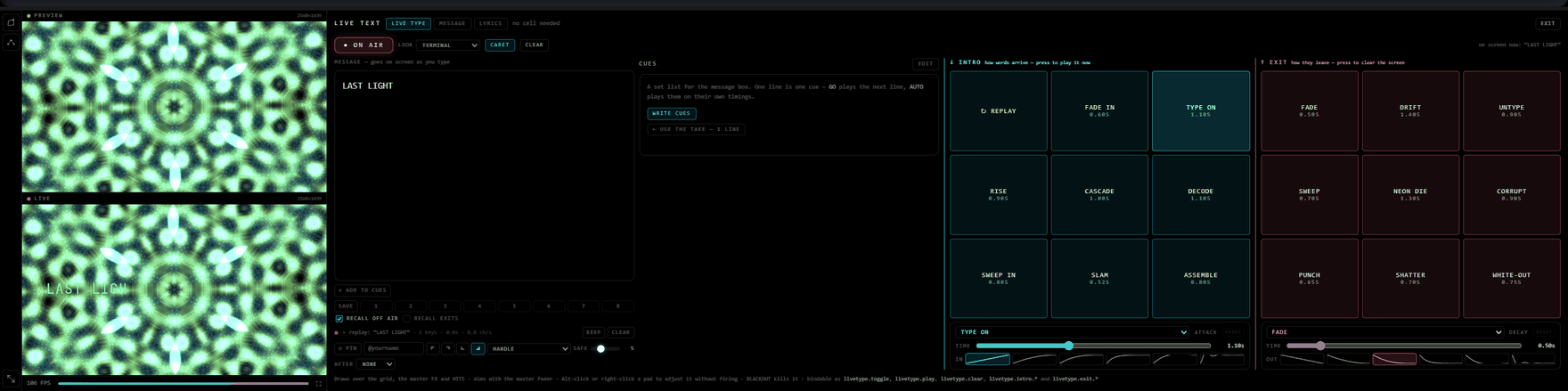Choose the linear IN easing curve
Image resolution: width=1568 pixels, height=391 pixels.
tap(987, 359)
